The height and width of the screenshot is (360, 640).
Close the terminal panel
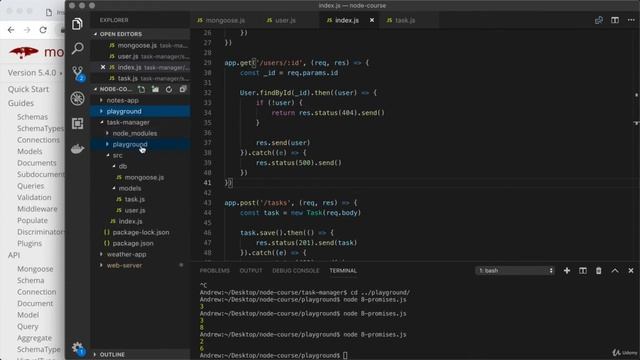(x=631, y=271)
